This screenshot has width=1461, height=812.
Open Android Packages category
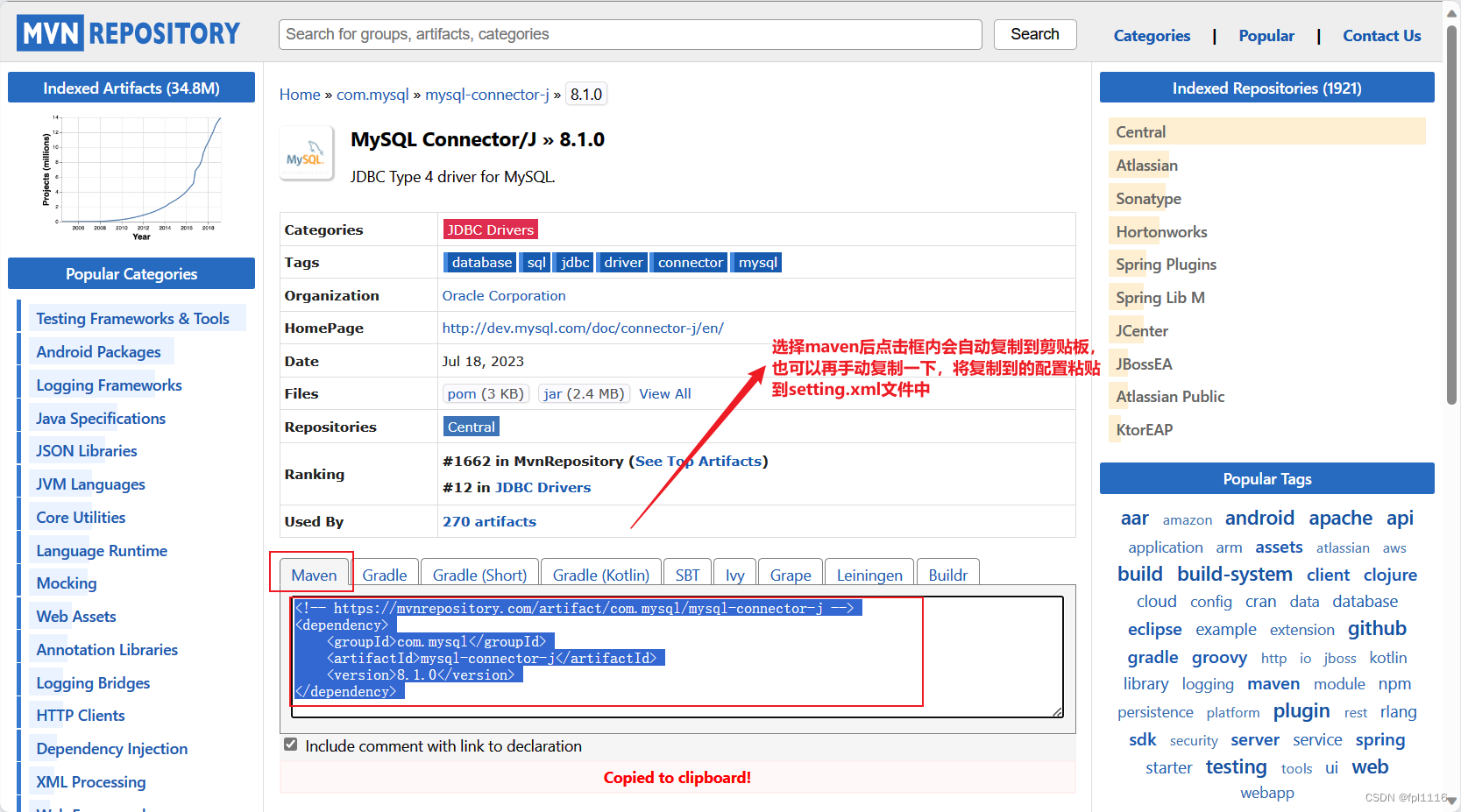pyautogui.click(x=98, y=352)
